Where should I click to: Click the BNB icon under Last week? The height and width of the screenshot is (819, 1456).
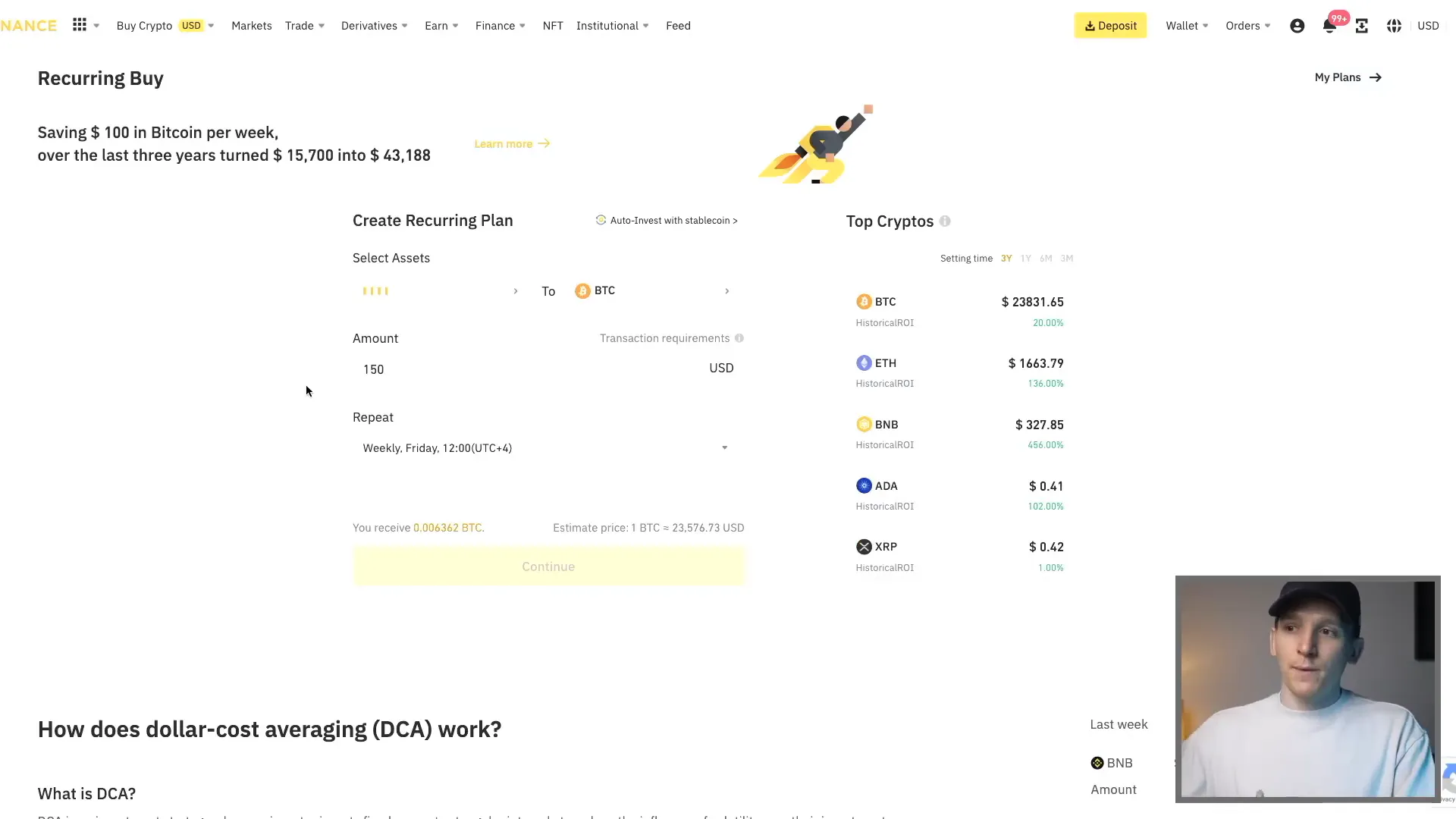1097,763
